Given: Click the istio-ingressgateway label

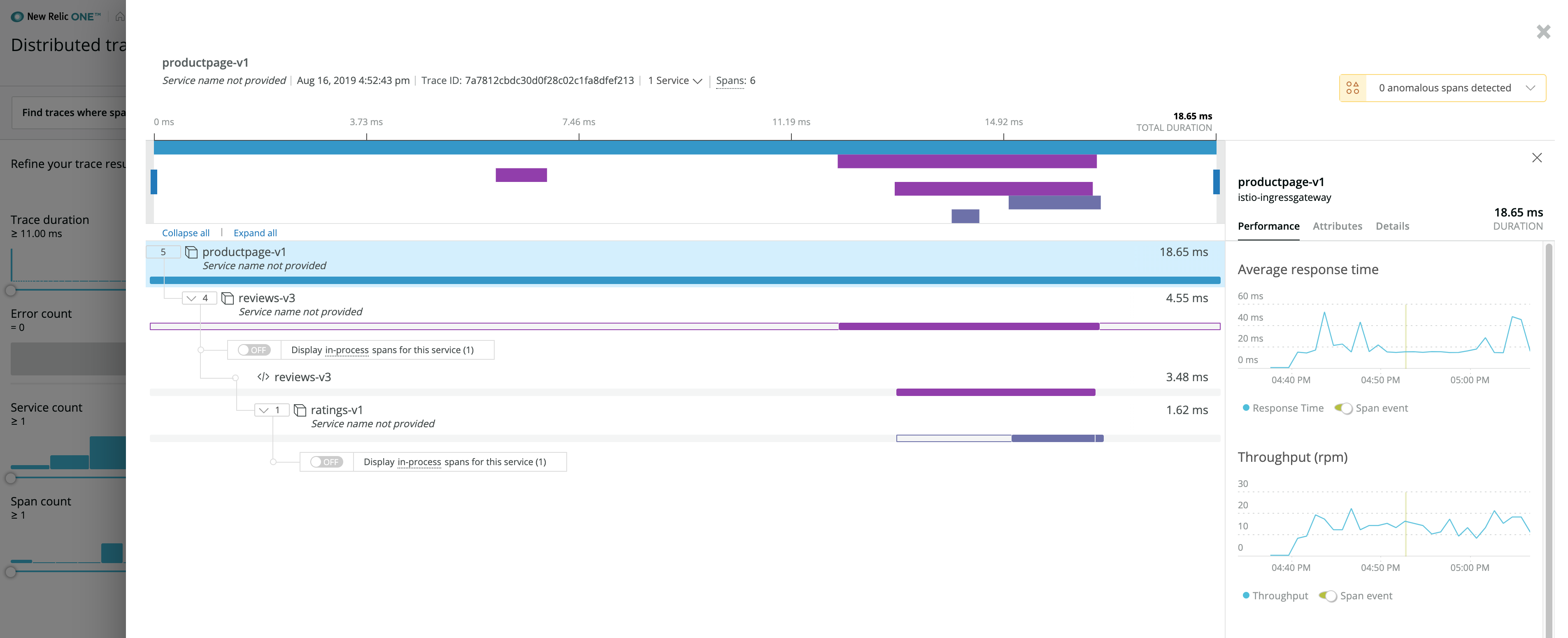Looking at the screenshot, I should point(1284,197).
